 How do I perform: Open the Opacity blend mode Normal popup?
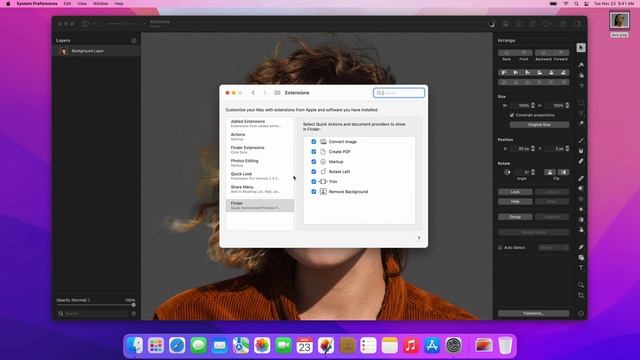coord(73,300)
